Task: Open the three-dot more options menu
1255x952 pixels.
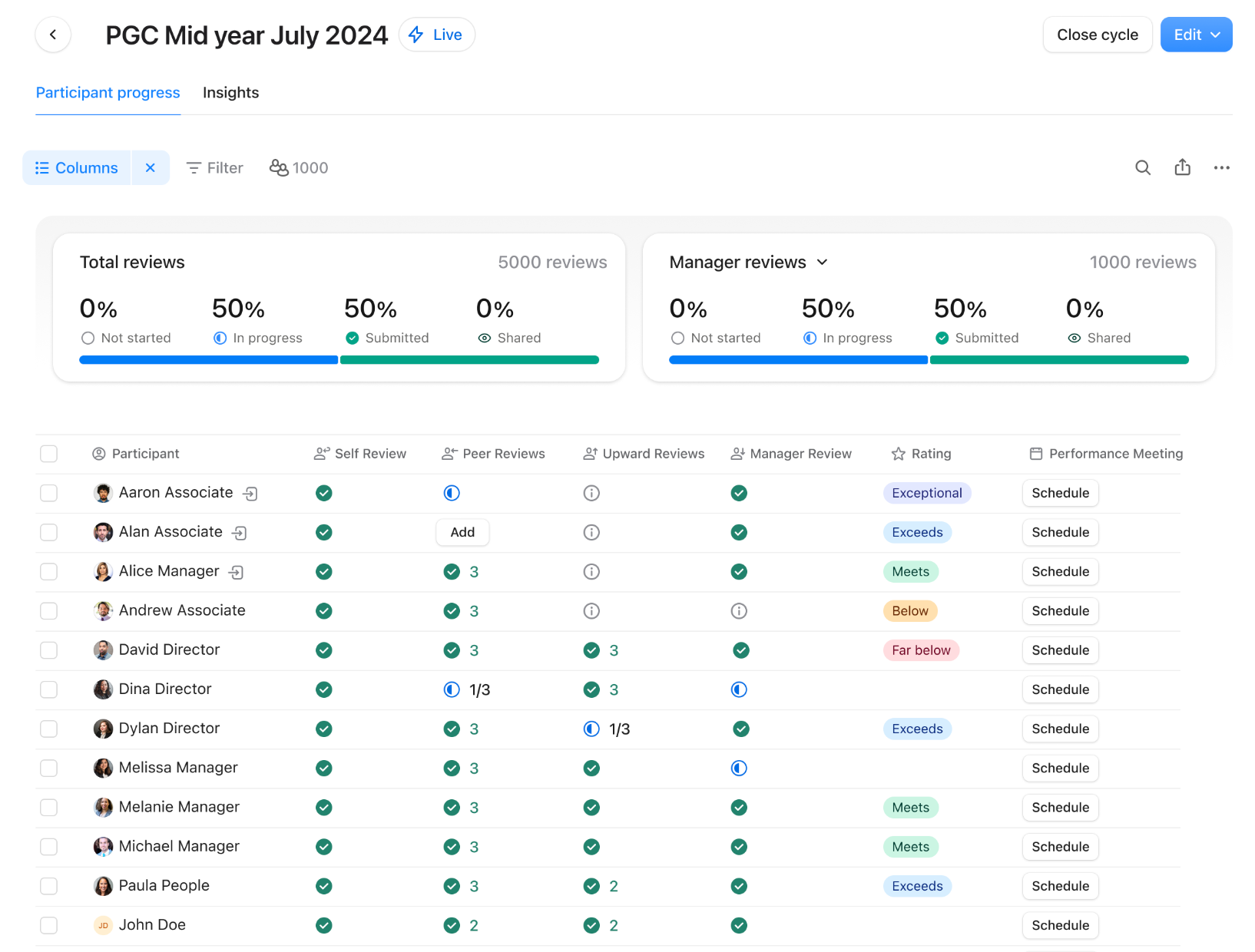Action: point(1222,167)
